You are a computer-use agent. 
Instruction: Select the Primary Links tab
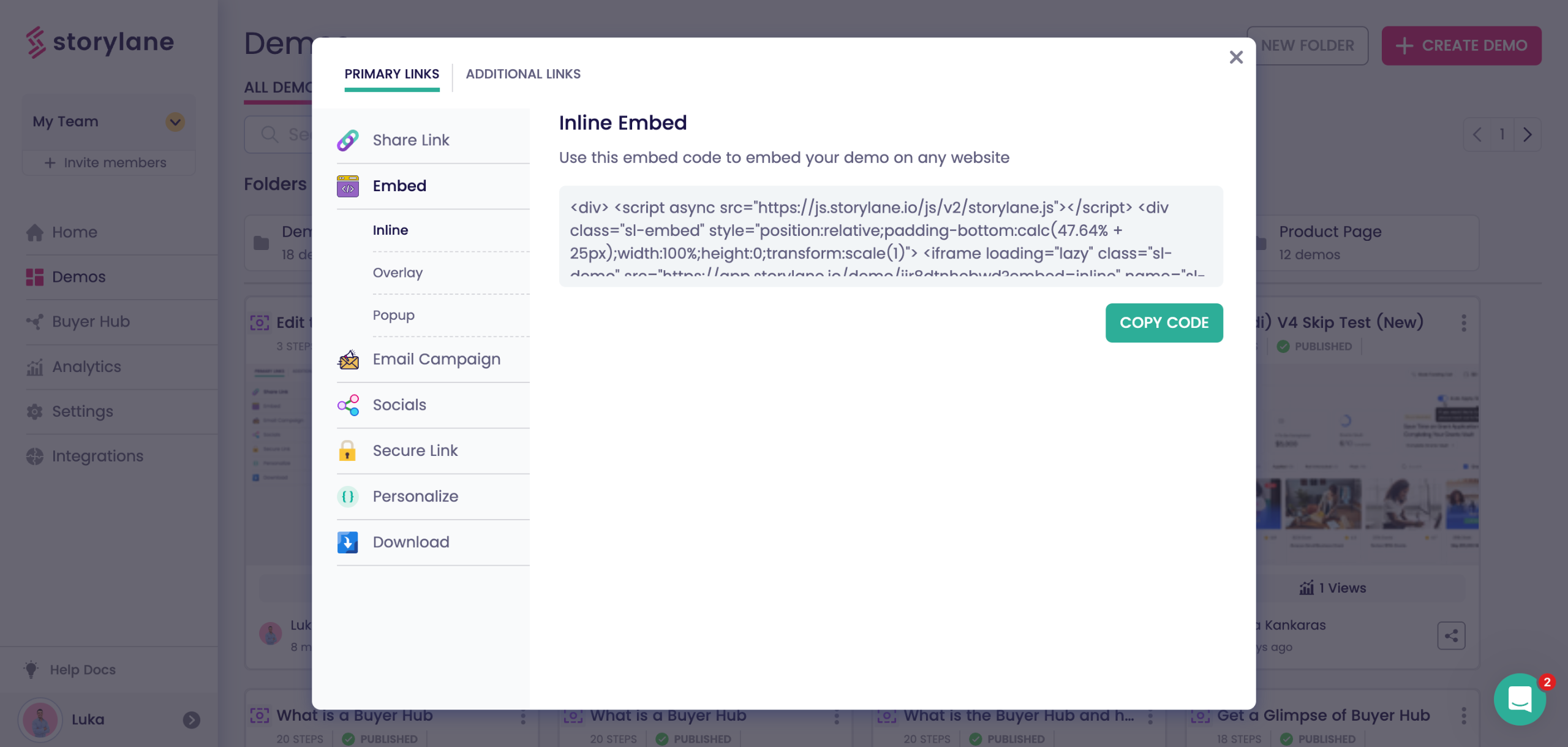[391, 74]
